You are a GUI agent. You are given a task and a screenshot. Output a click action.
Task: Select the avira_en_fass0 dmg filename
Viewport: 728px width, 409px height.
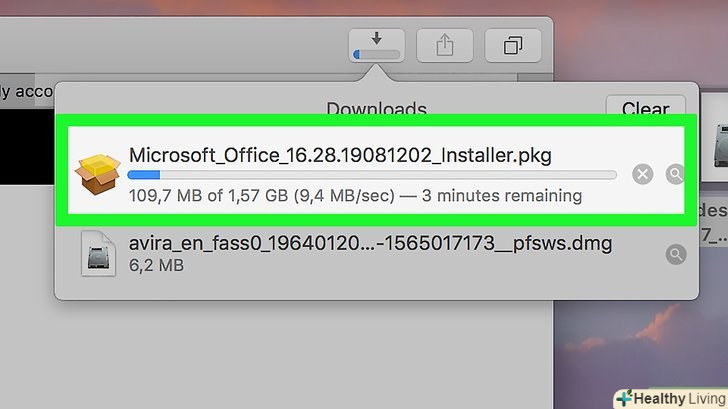point(370,242)
